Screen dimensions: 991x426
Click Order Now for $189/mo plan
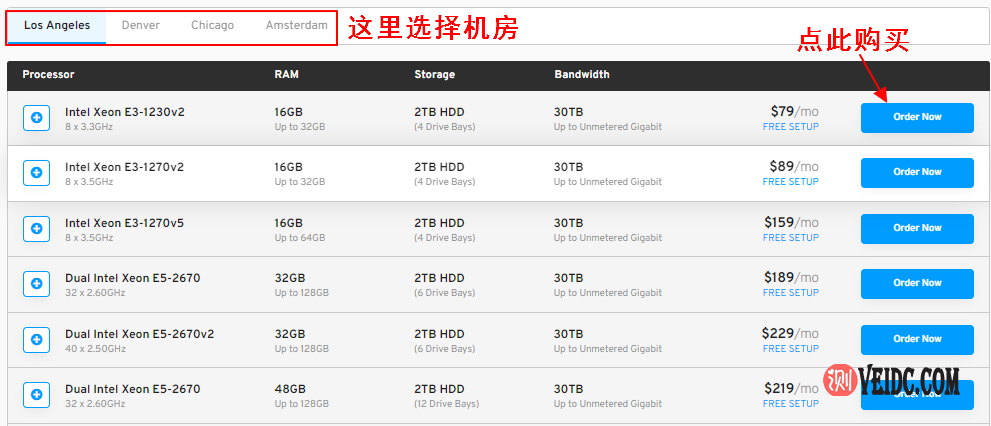pos(916,283)
